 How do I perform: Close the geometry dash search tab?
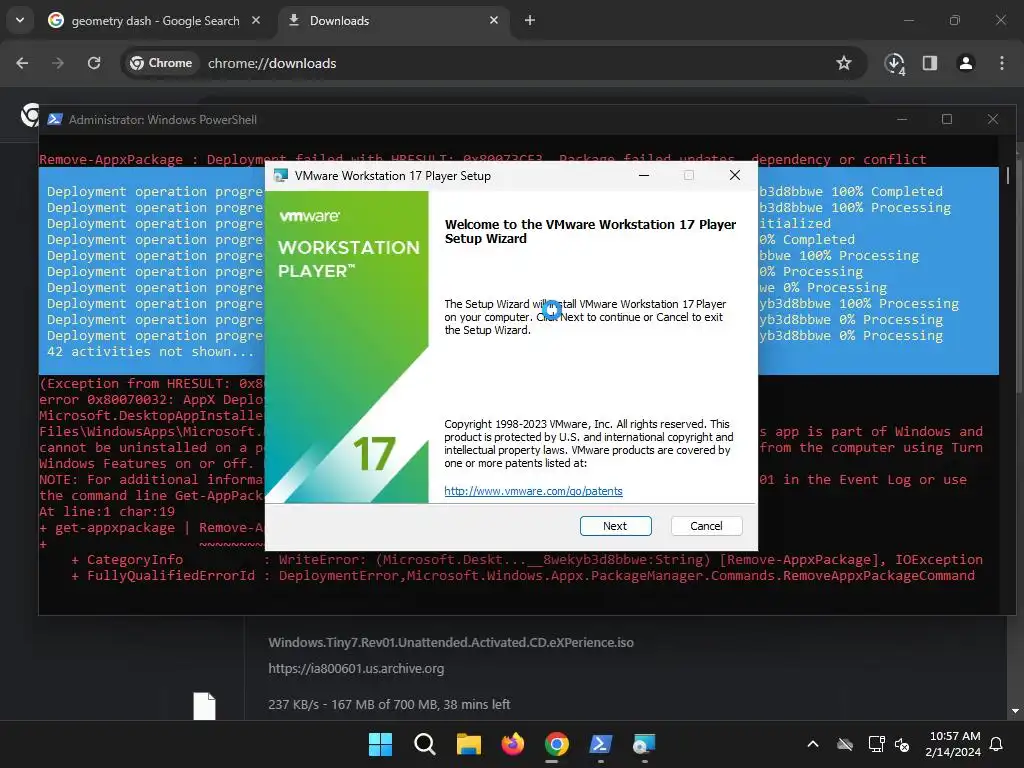256,20
